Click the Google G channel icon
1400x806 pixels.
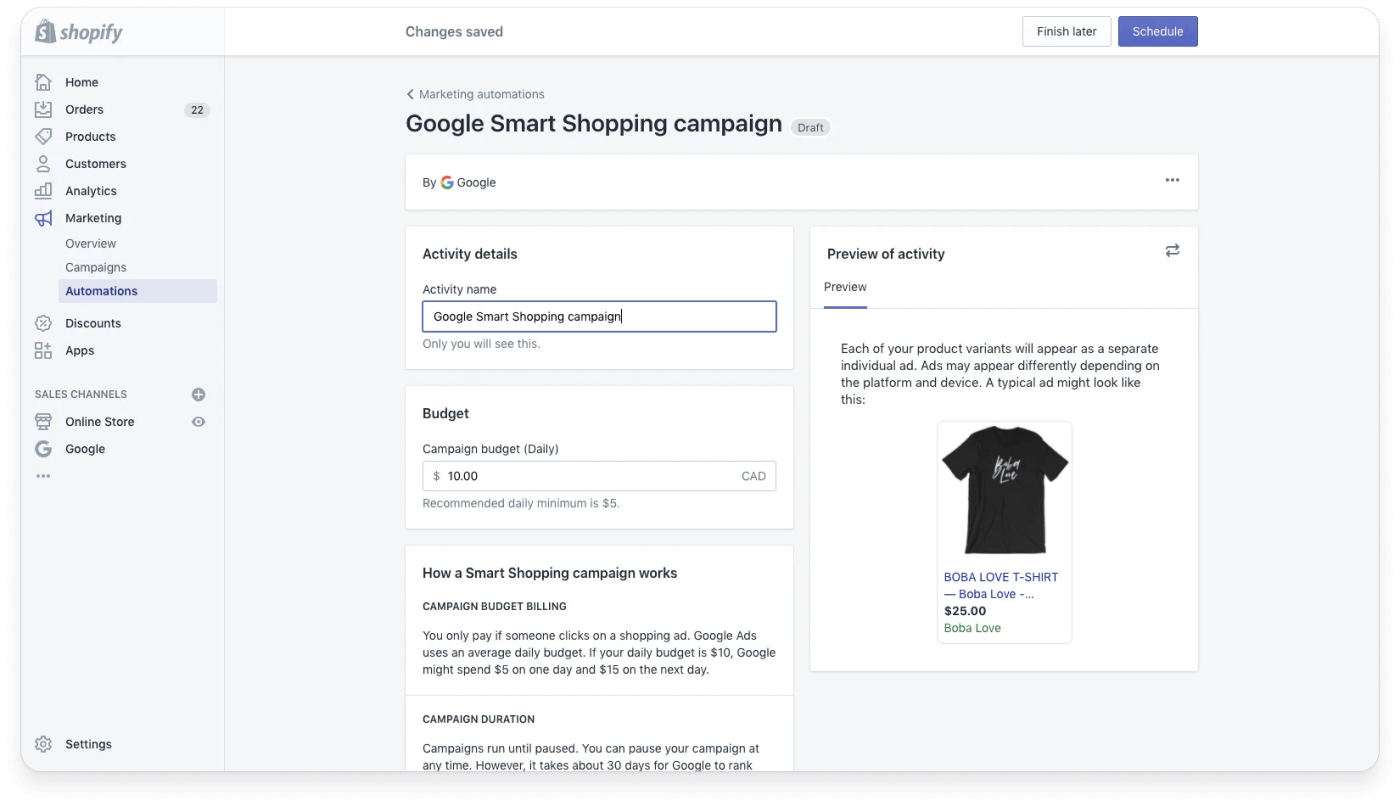43,449
